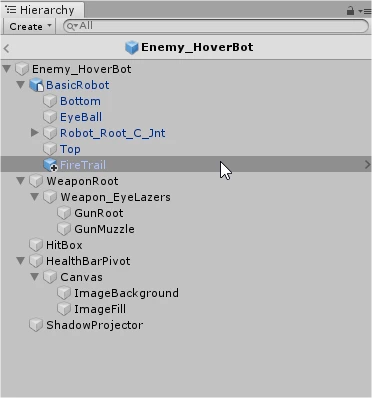Collapse the Canvas node
Viewport: 372px width, 398px height.
pos(35,277)
